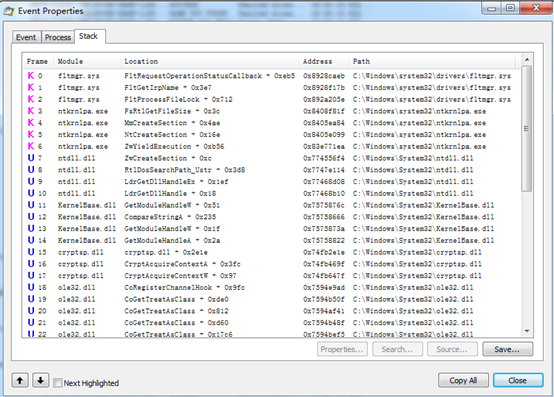This screenshot has height=397, width=554.
Task: Select ZwCreateSection + 0xc location
Action: (168, 158)
